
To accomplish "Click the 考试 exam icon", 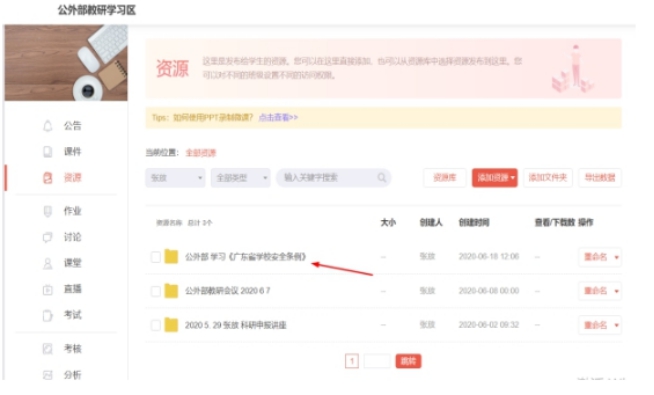I will coord(48,315).
